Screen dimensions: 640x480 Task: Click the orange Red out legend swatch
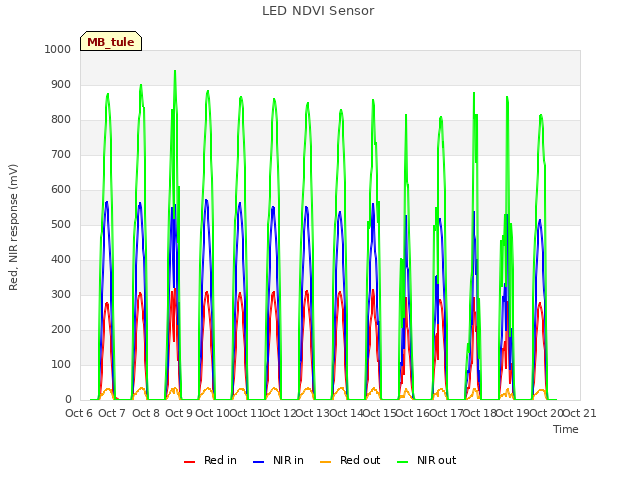coord(325,462)
